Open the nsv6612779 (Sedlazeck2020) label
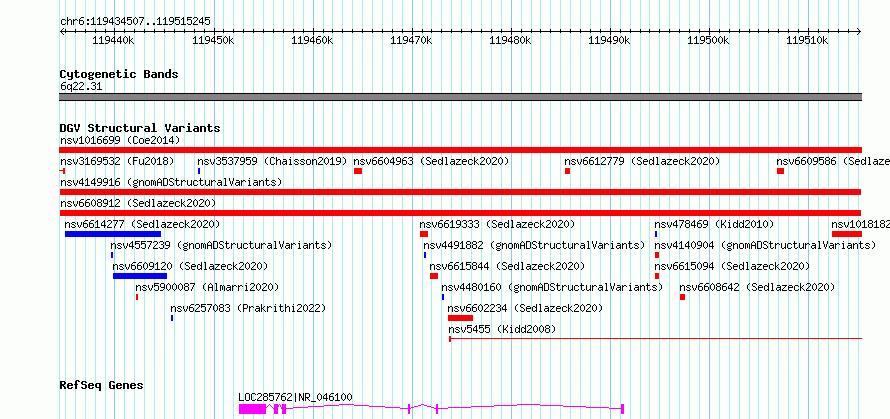Image resolution: width=890 pixels, height=419 pixels. click(x=642, y=161)
